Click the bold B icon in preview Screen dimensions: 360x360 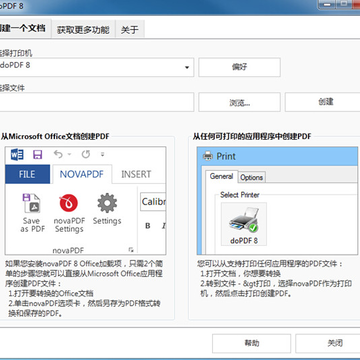point(148,226)
